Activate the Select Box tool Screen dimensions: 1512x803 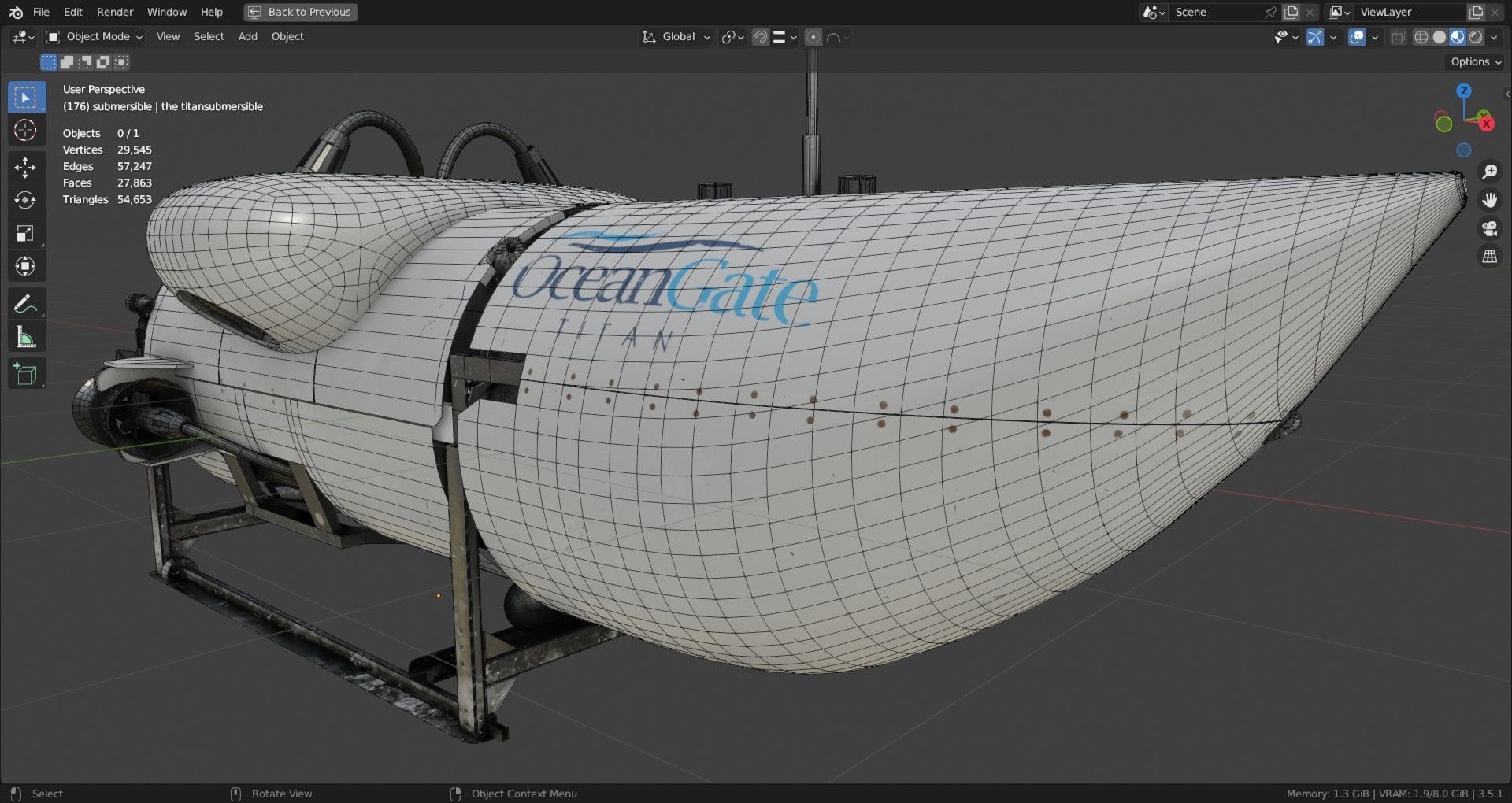[26, 98]
